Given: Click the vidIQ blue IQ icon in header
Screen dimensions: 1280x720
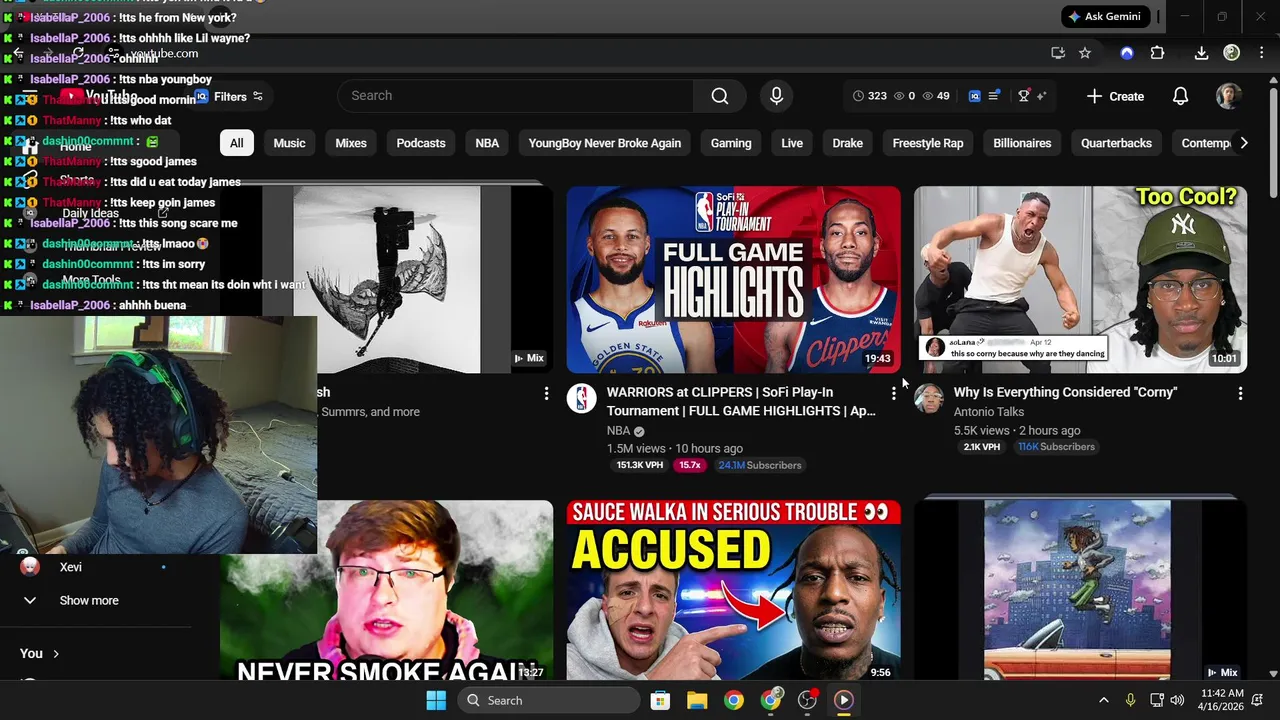Looking at the screenshot, I should pyautogui.click(x=975, y=96).
